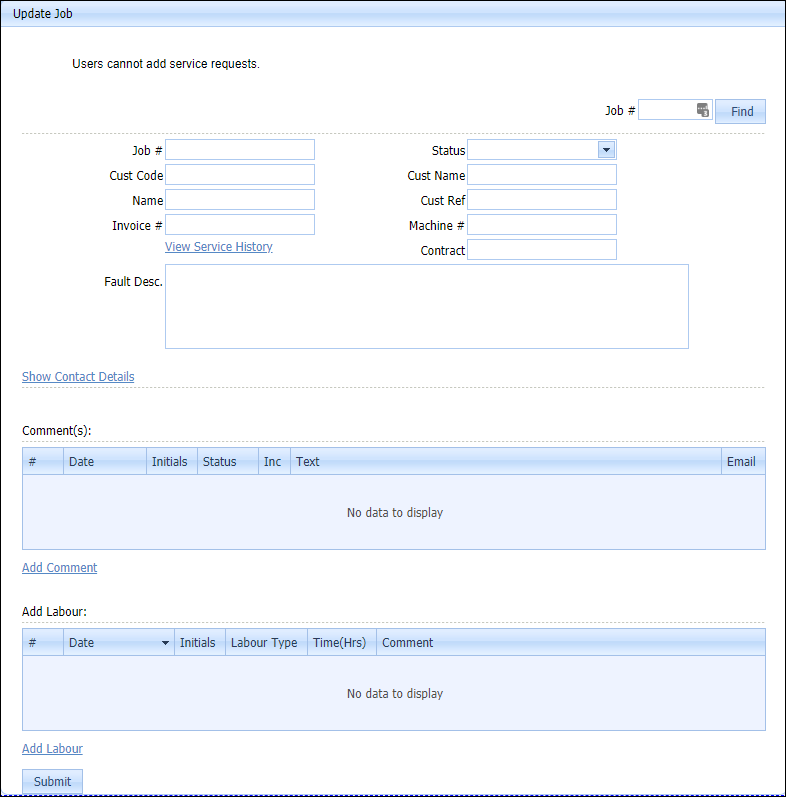Select the Contract field

pyautogui.click(x=542, y=250)
